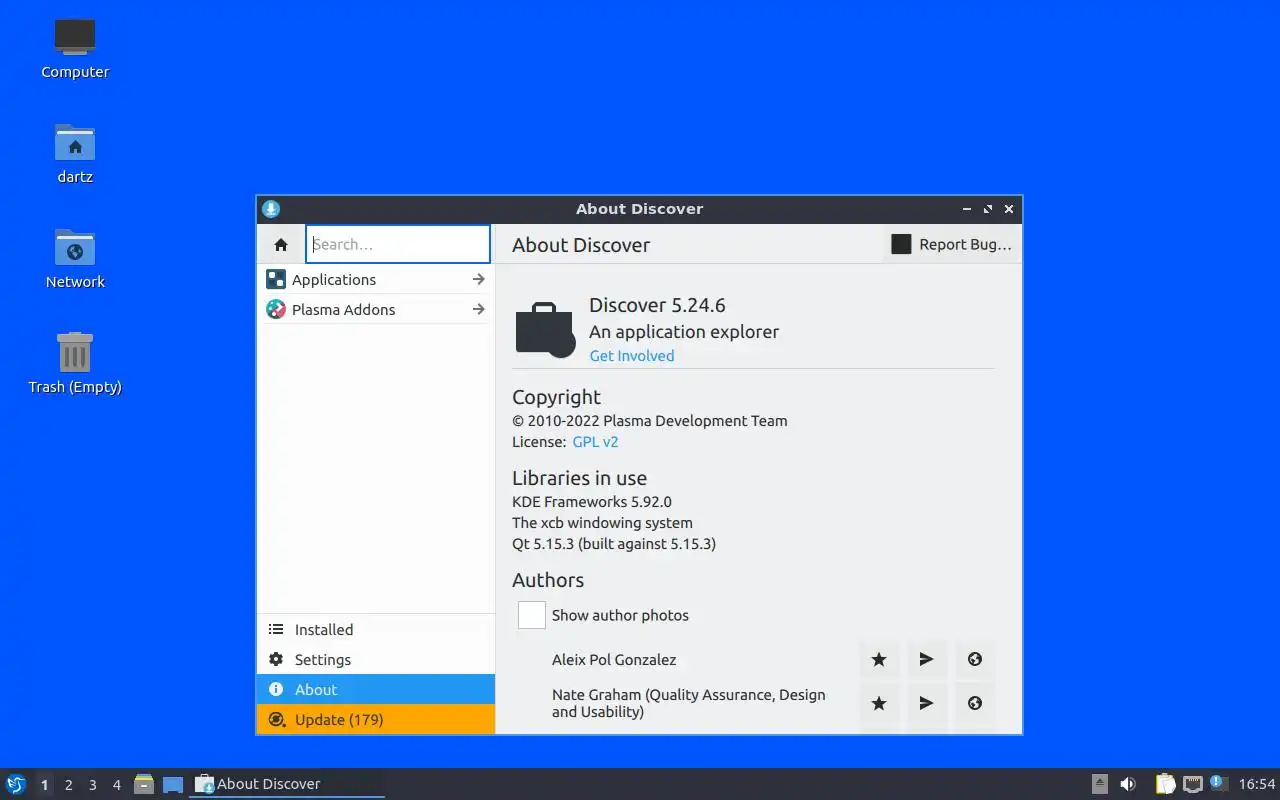Click the email arrow icon for Aleix Pol Gonzalez

927,659
